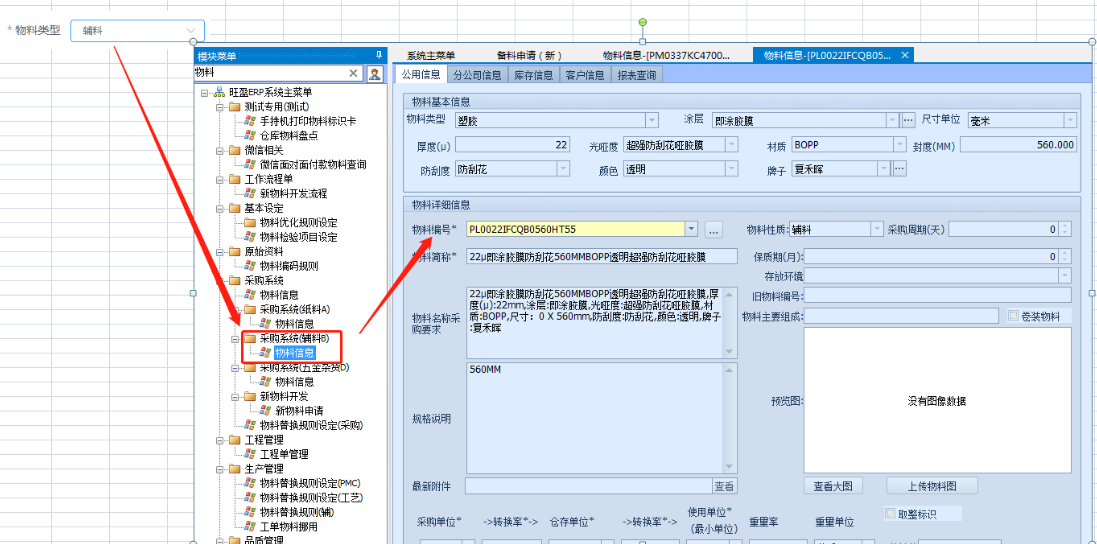Click the icon beside 工程单管理
The image size is (1097, 544).
pyautogui.click(x=250, y=454)
